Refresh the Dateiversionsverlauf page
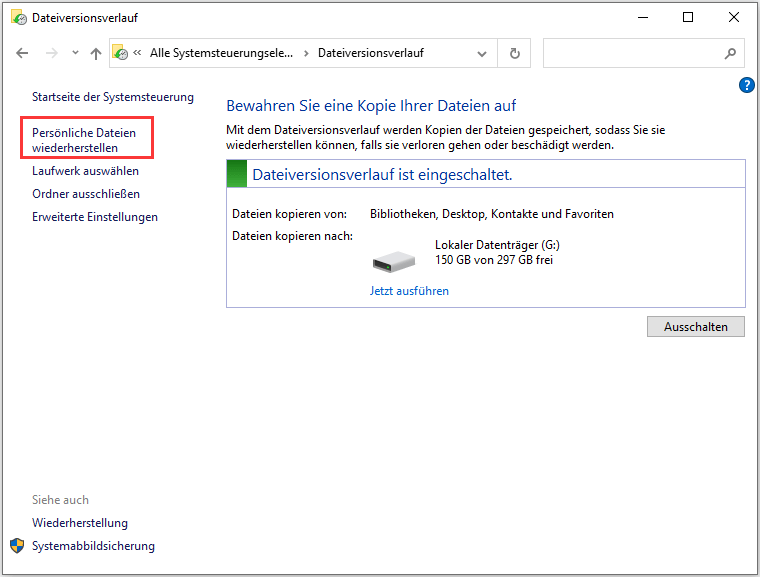The height and width of the screenshot is (577, 760). pos(514,53)
